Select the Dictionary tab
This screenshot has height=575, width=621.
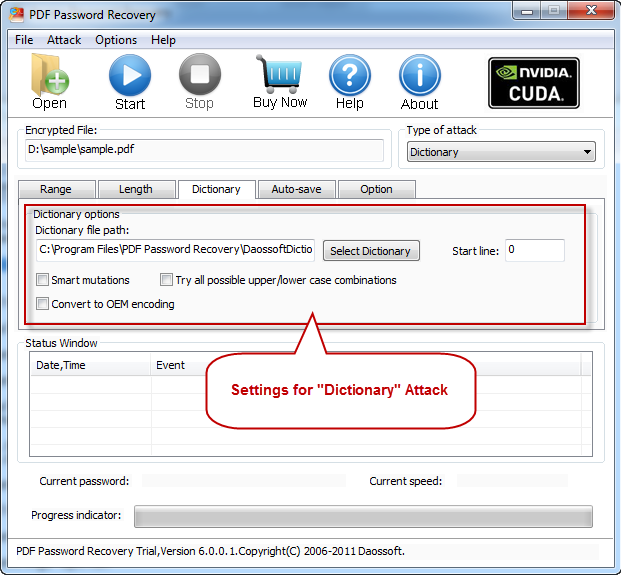click(x=217, y=189)
